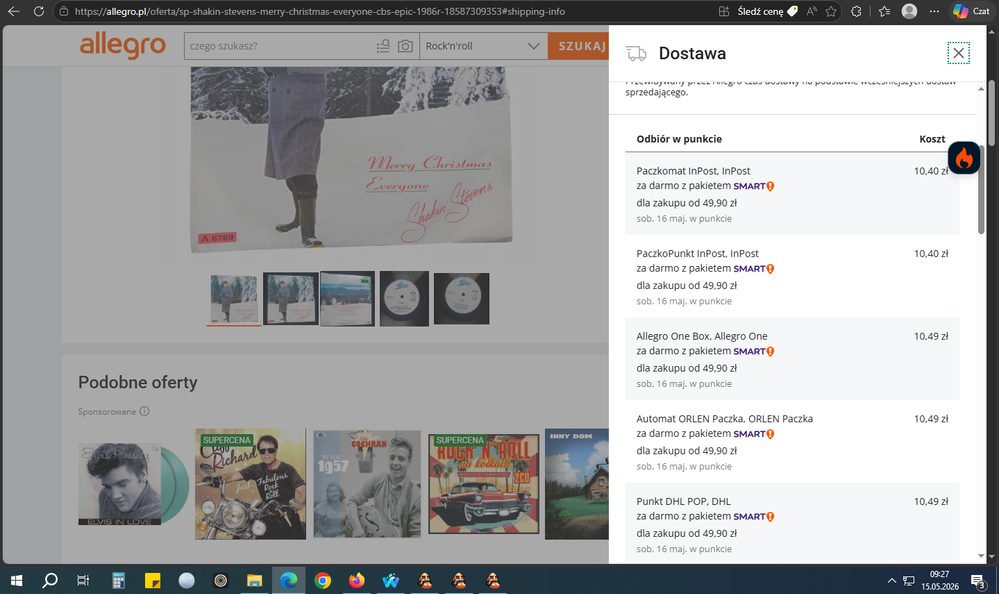Select the first record cover thumbnail
This screenshot has height=594, width=999.
point(234,298)
